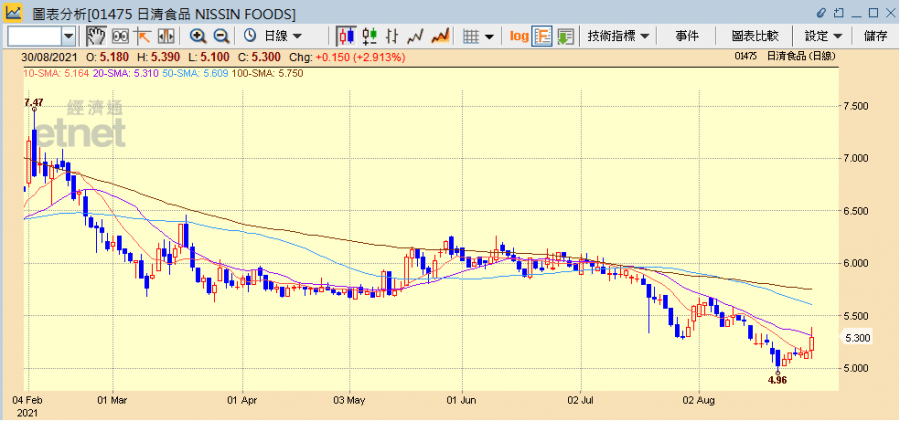This screenshot has height=421, width=900.
Task: Switch to line chart type
Action: coord(416,36)
